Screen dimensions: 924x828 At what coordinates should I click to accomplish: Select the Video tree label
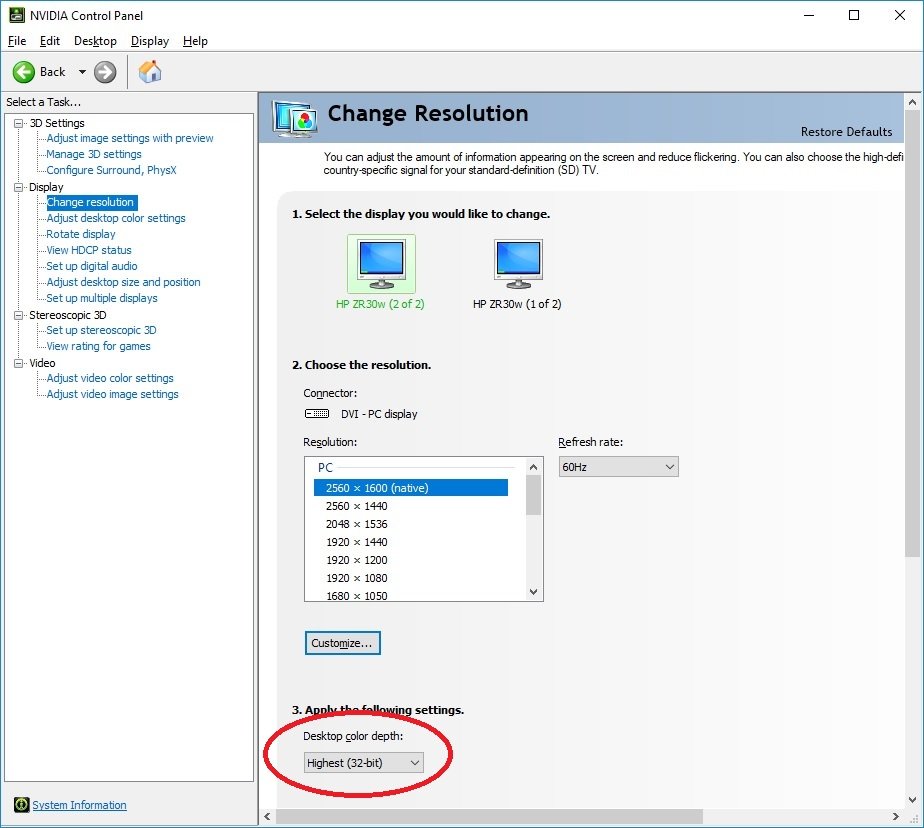42,363
